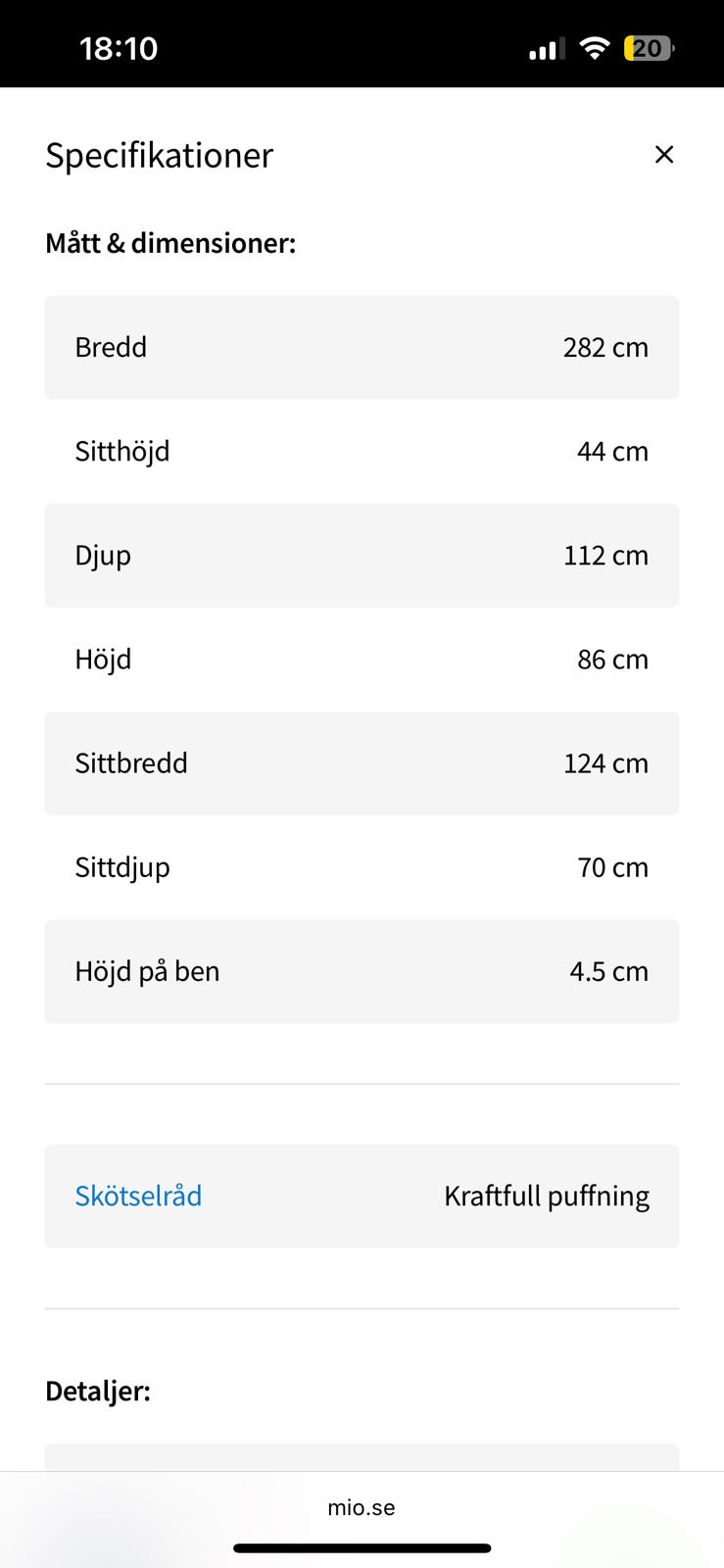Image resolution: width=724 pixels, height=1568 pixels.
Task: Tap the home indicator bar
Action: (x=362, y=1548)
